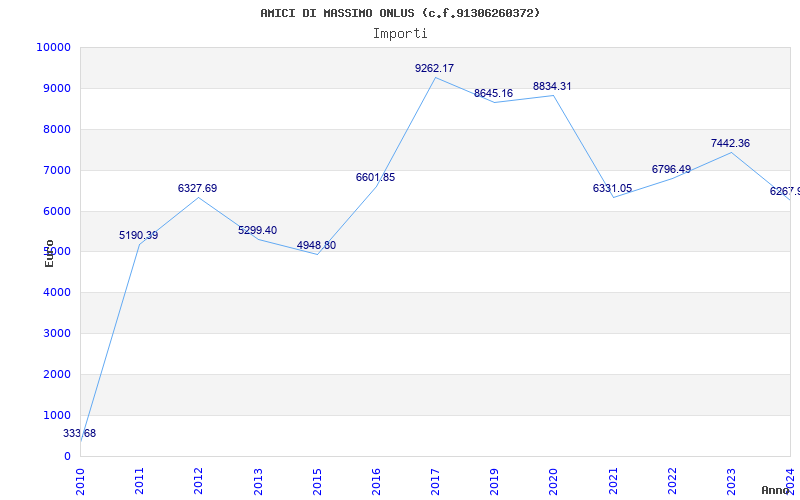This screenshot has height=500, width=800.
Task: Click the 5299.40 data label
Action: [257, 231]
